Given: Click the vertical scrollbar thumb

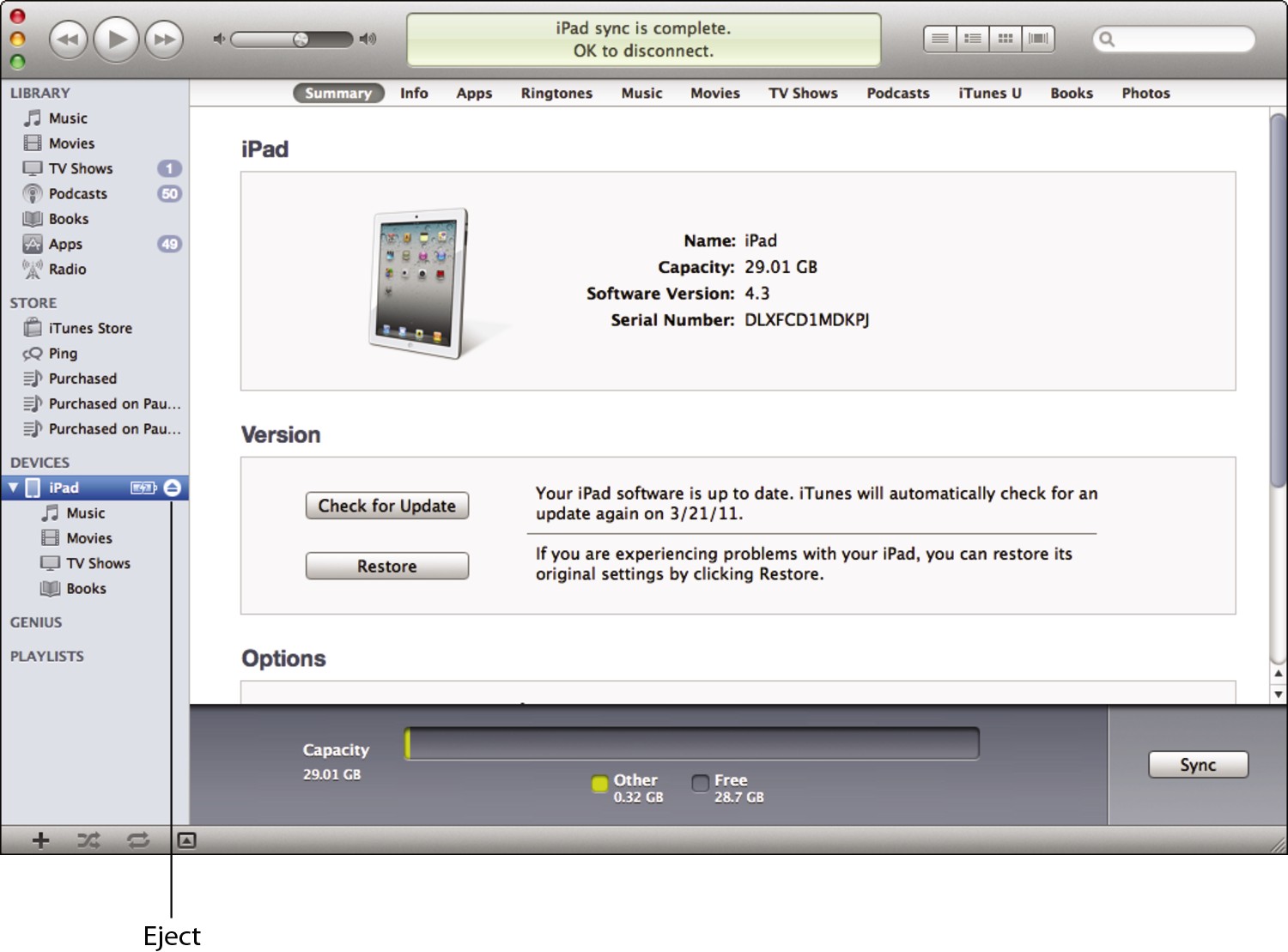Looking at the screenshot, I should pyautogui.click(x=1278, y=300).
